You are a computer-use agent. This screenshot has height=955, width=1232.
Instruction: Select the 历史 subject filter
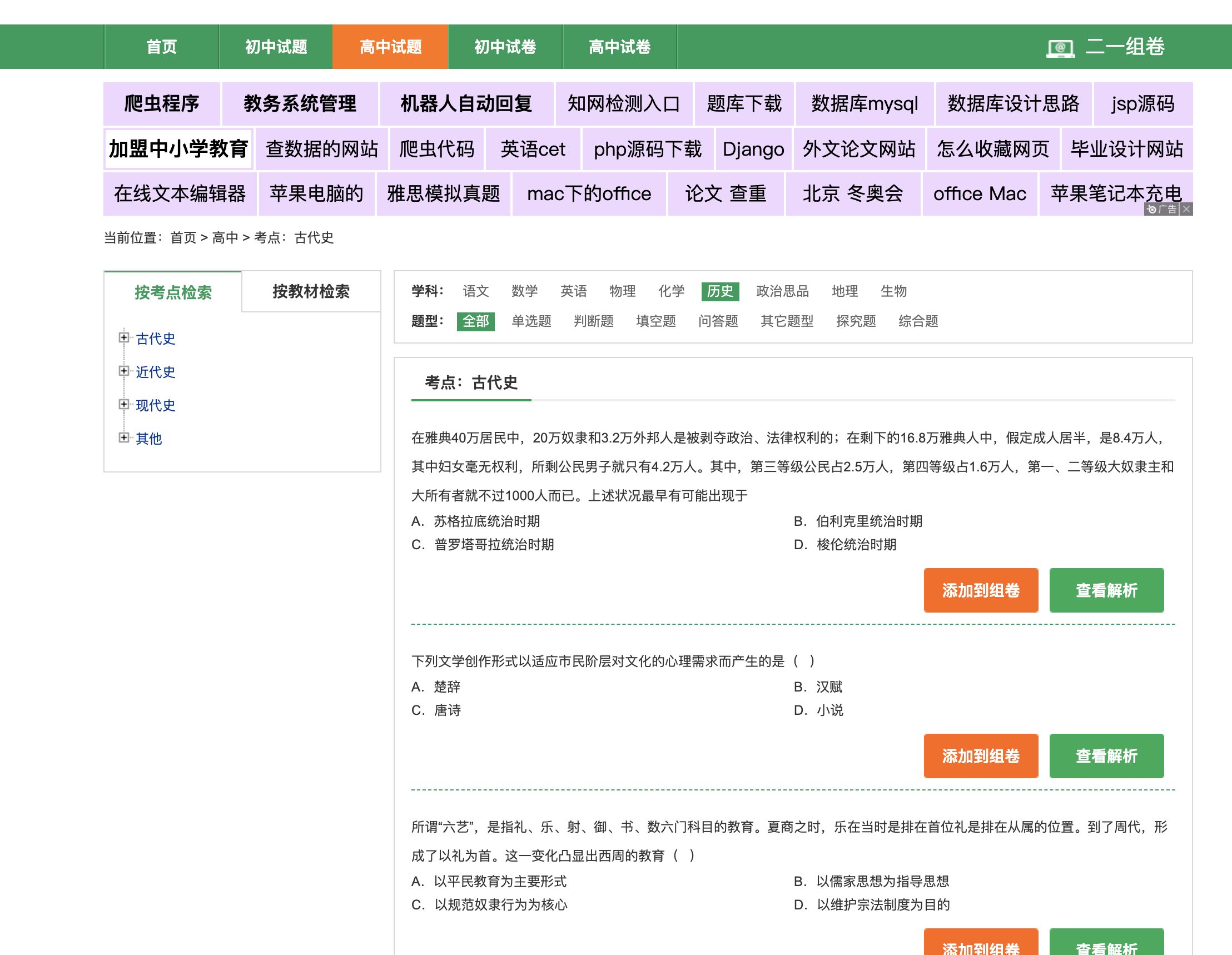pyautogui.click(x=721, y=291)
